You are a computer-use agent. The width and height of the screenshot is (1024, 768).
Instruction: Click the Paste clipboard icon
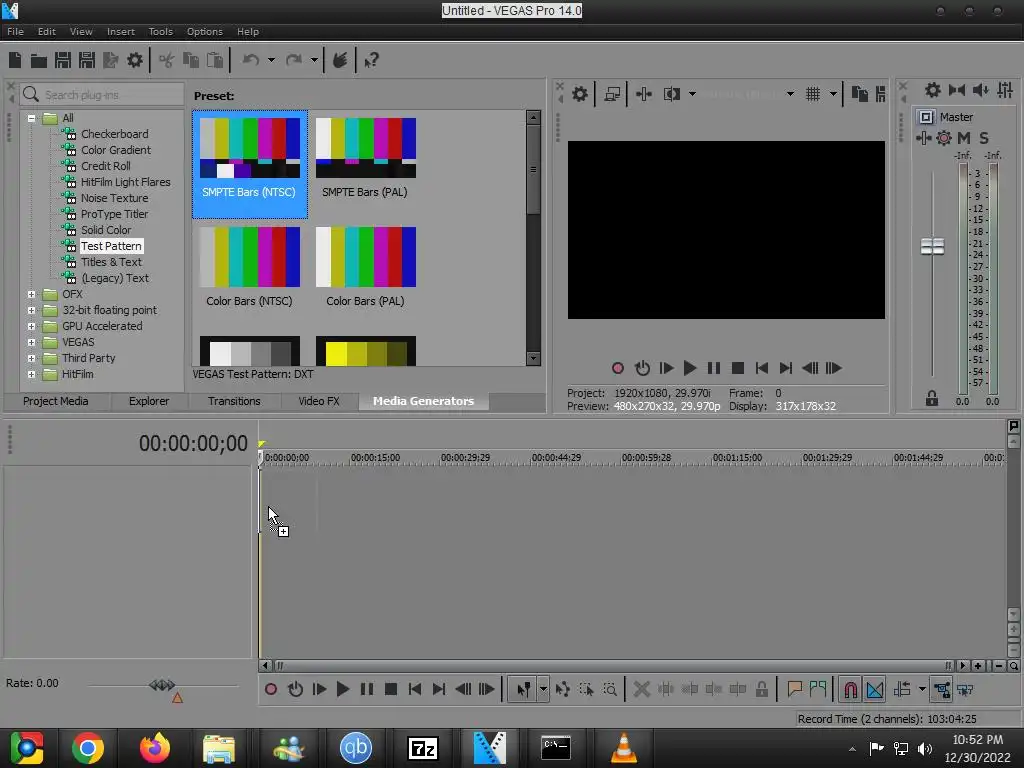[x=215, y=61]
